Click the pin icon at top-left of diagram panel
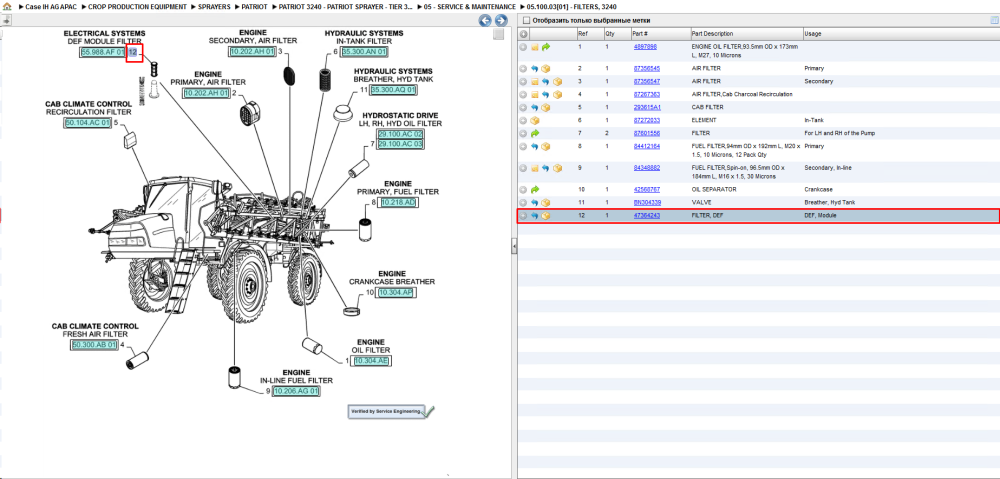 click(6, 20)
